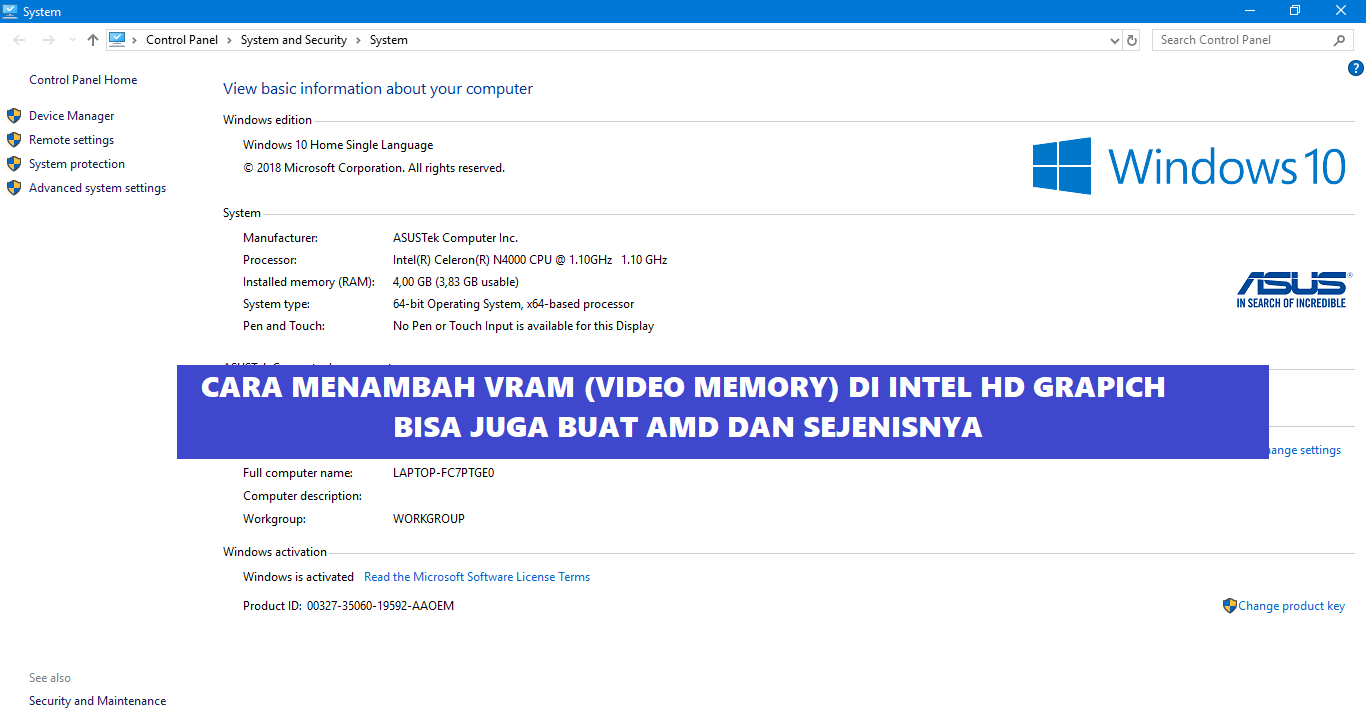The width and height of the screenshot is (1366, 724).
Task: Open Remote settings link
Action: (x=72, y=140)
